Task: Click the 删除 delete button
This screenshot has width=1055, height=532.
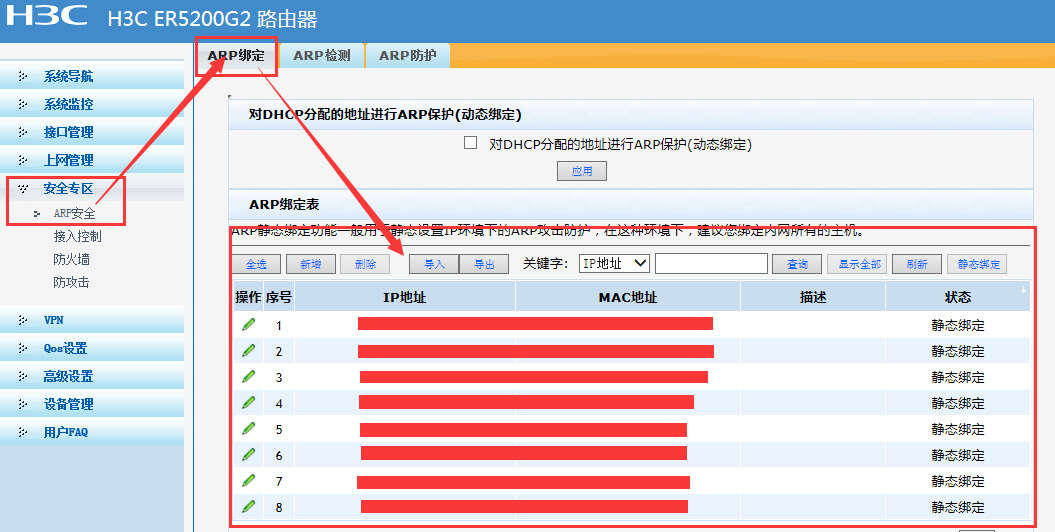Action: point(365,264)
